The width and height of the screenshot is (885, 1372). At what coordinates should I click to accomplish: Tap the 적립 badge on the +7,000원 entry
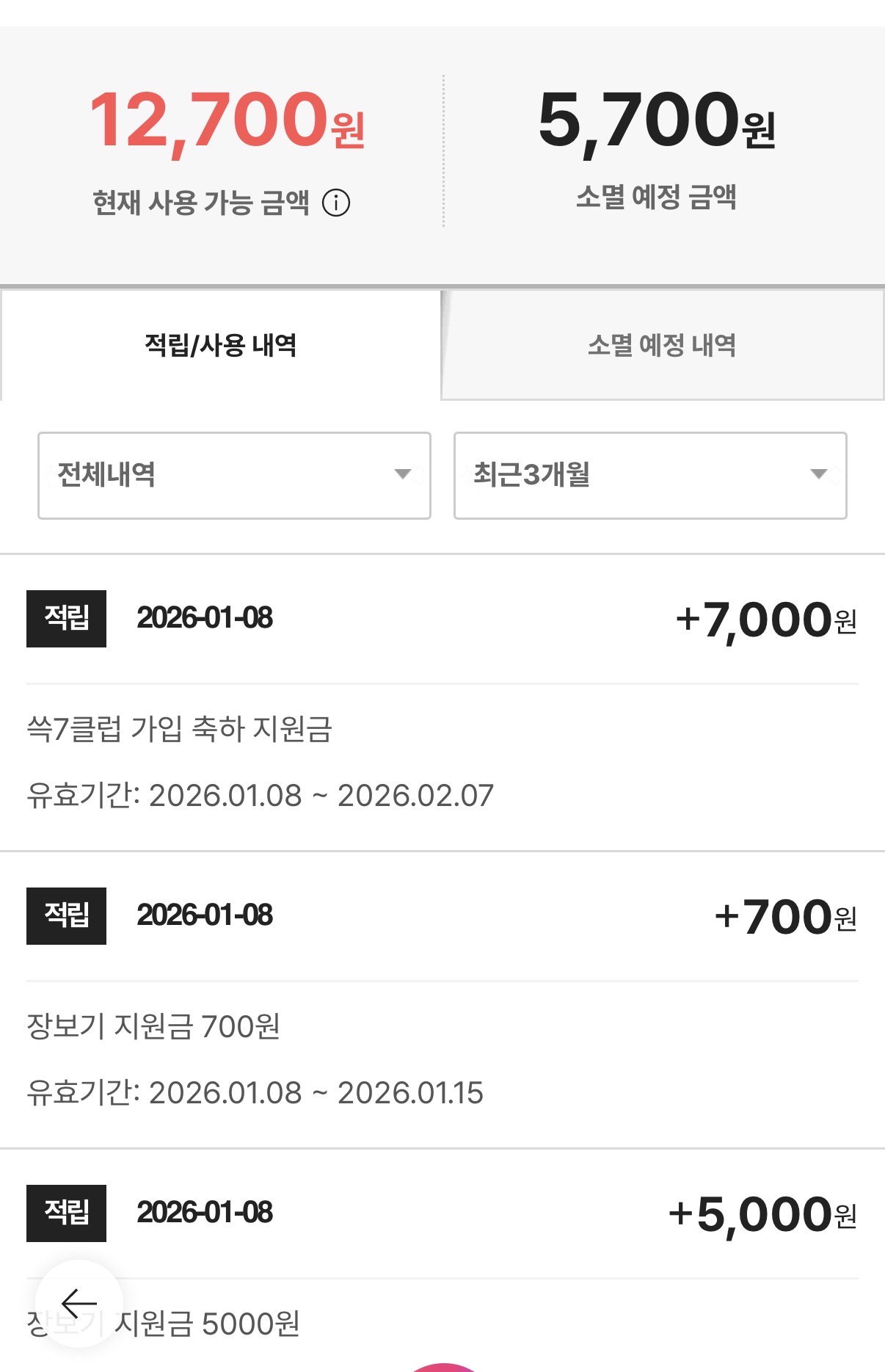(66, 618)
